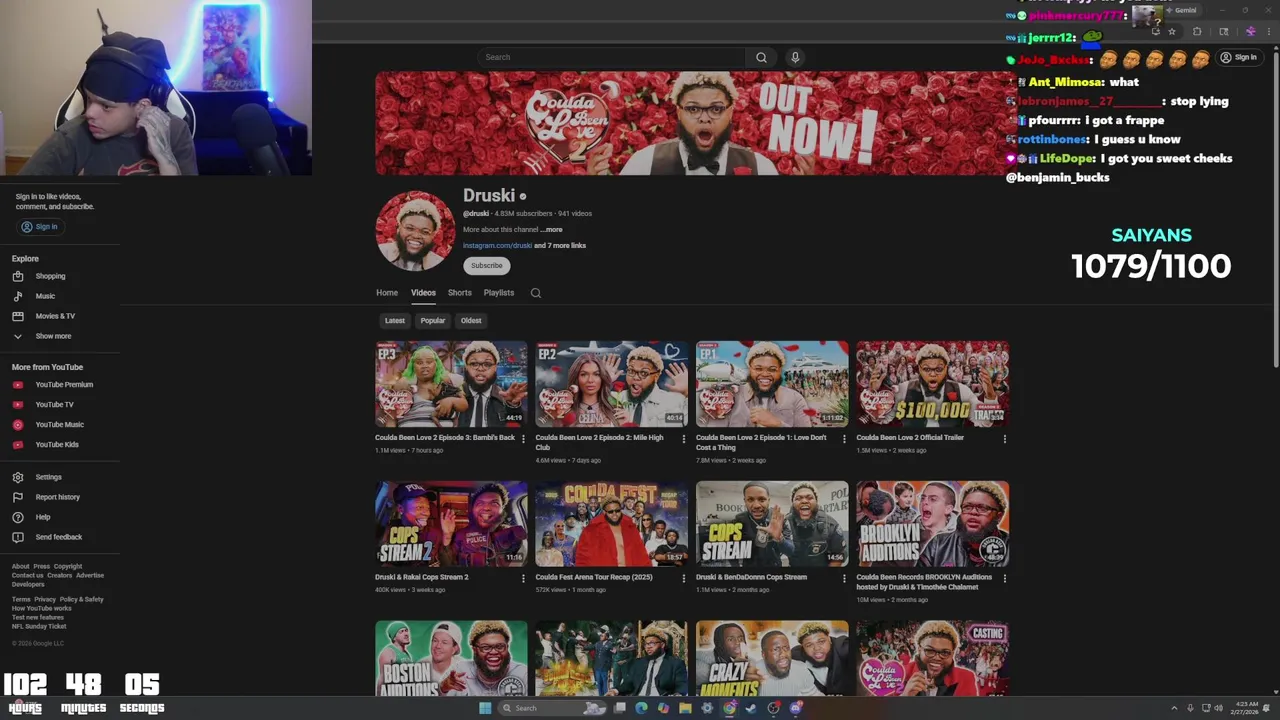
Task: Open browser extensions puzzle icon
Action: pyautogui.click(x=1197, y=31)
